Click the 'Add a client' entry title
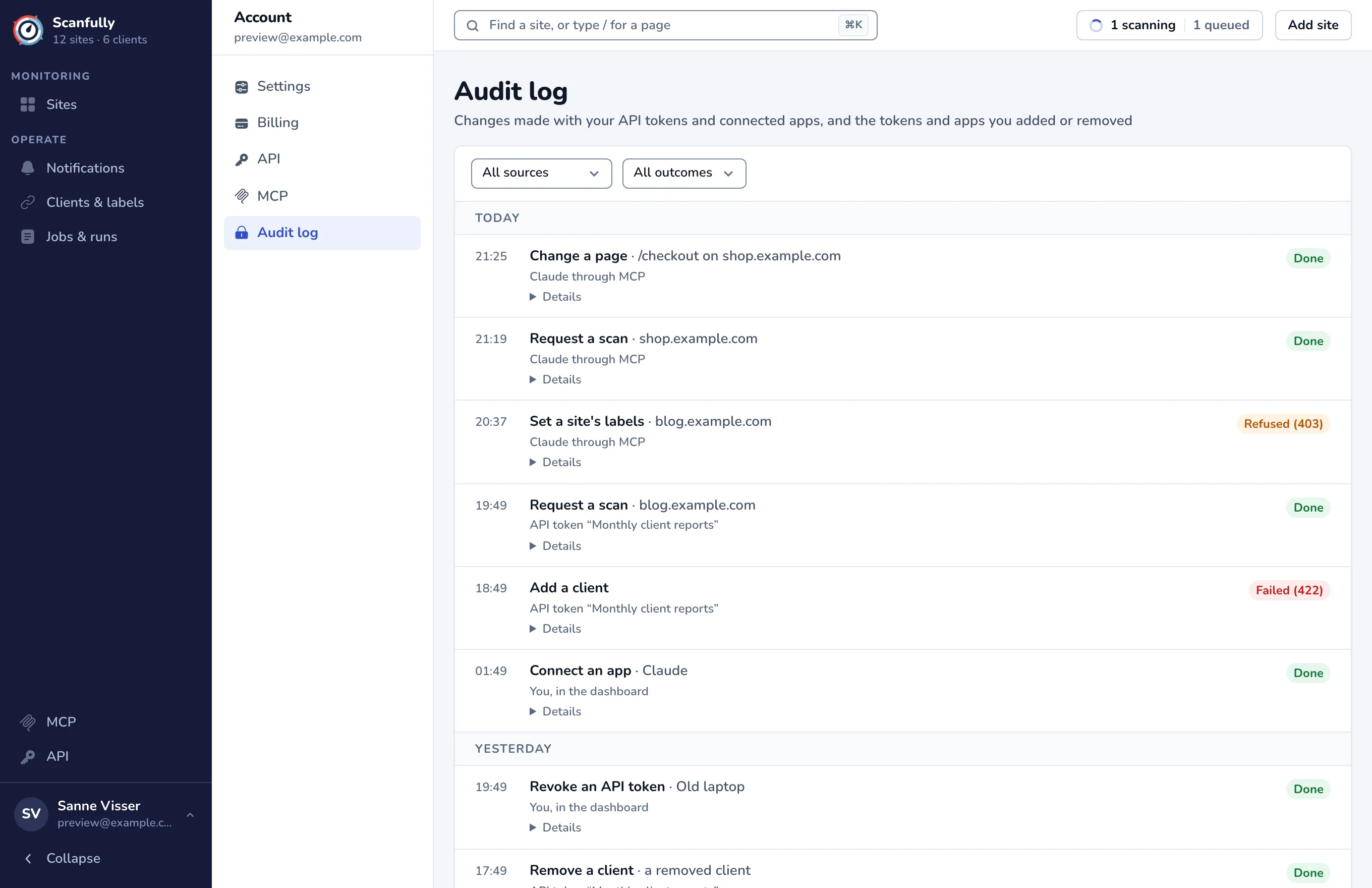Screen dimensions: 1372x888 pos(569,588)
